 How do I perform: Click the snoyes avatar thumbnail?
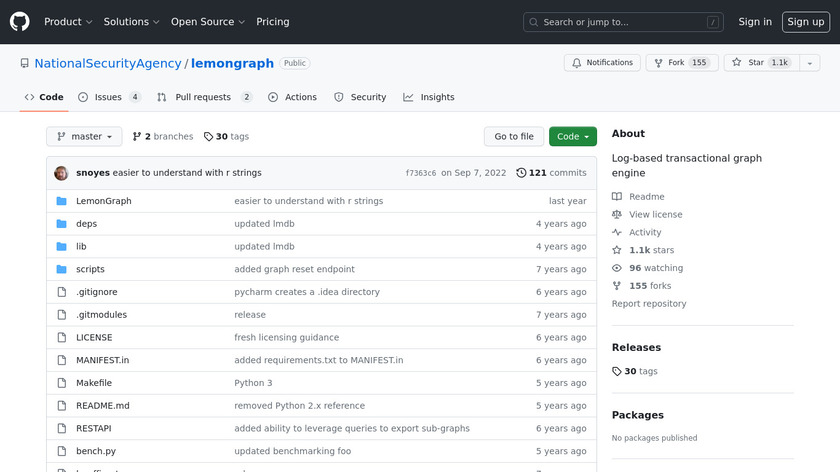61,173
